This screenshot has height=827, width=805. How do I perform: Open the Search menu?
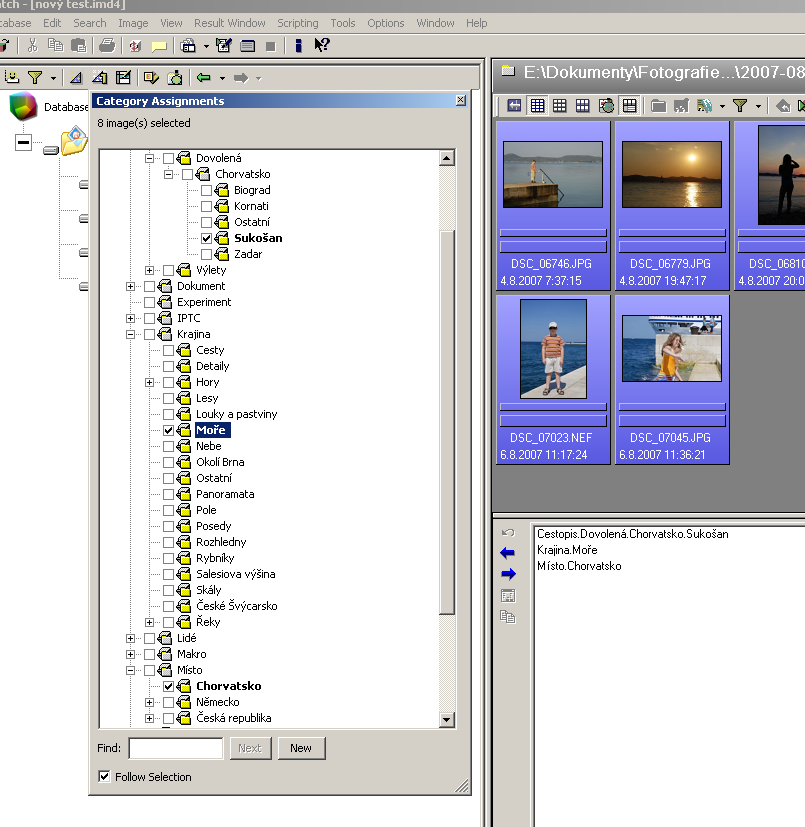(x=90, y=23)
